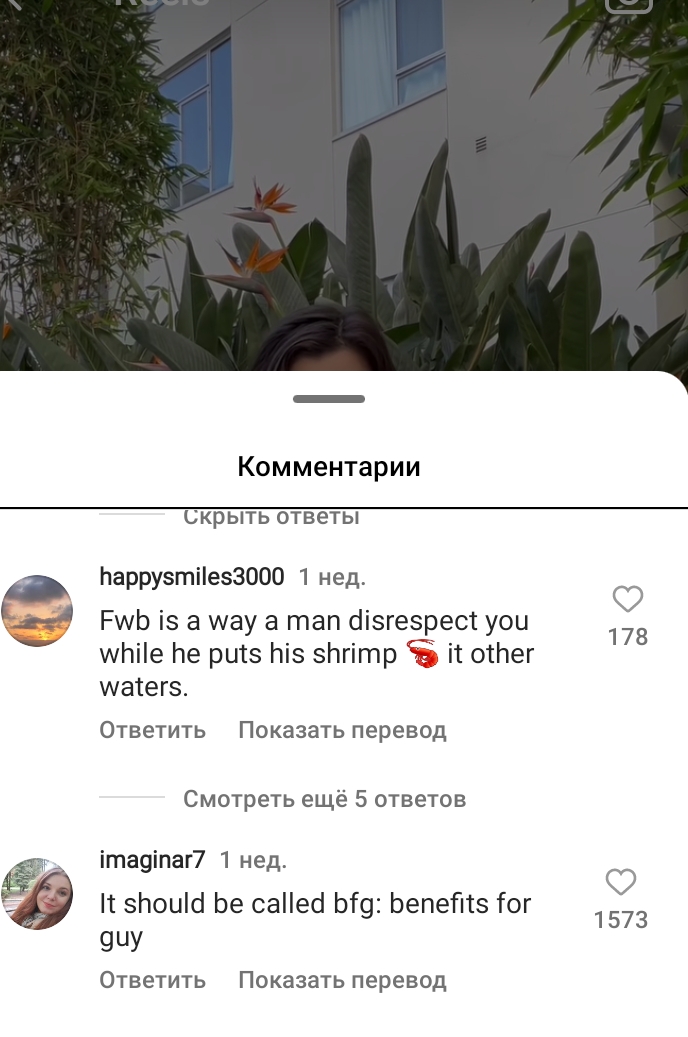
Task: Tap the 178 likes count
Action: point(628,637)
